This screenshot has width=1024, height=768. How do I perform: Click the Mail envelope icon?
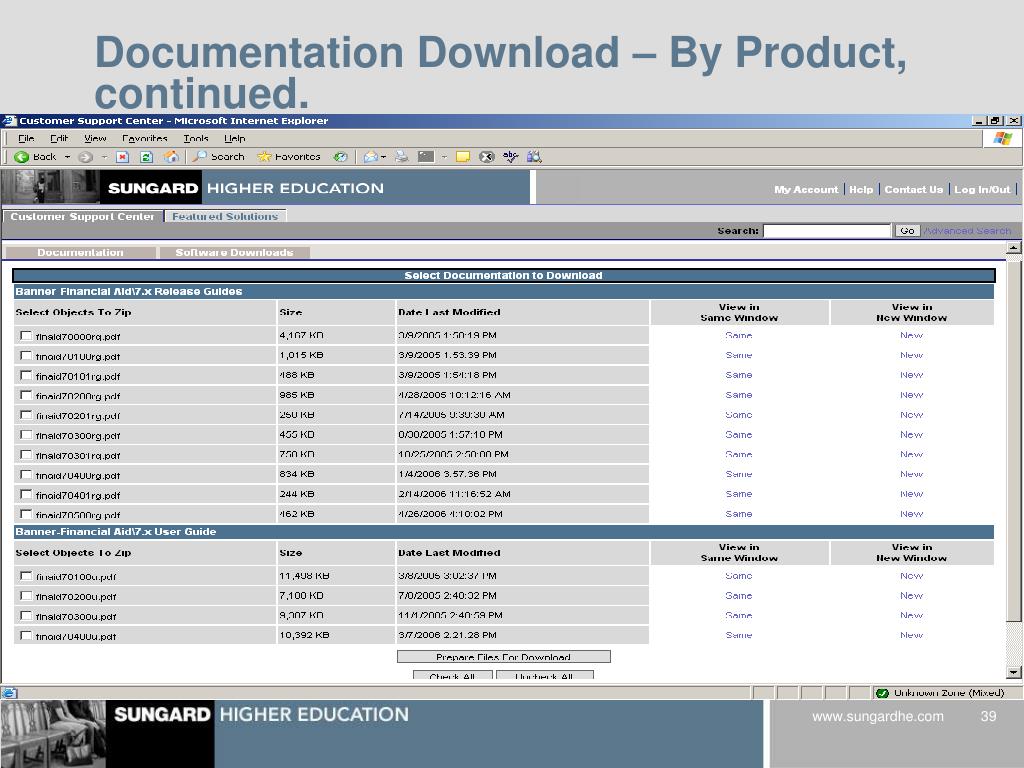tap(370, 157)
